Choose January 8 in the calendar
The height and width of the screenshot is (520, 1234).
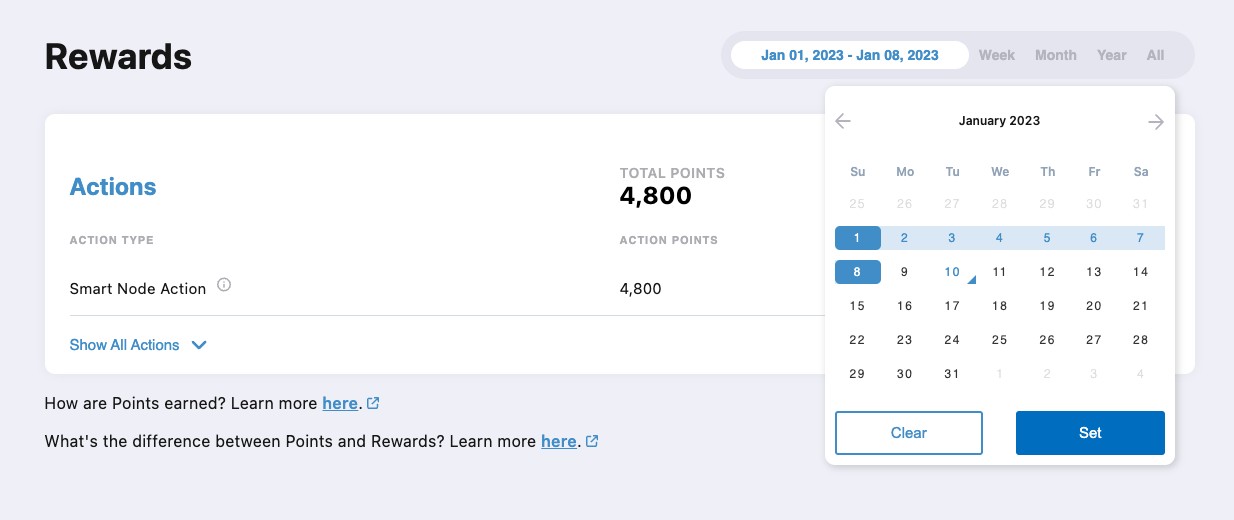click(x=858, y=272)
